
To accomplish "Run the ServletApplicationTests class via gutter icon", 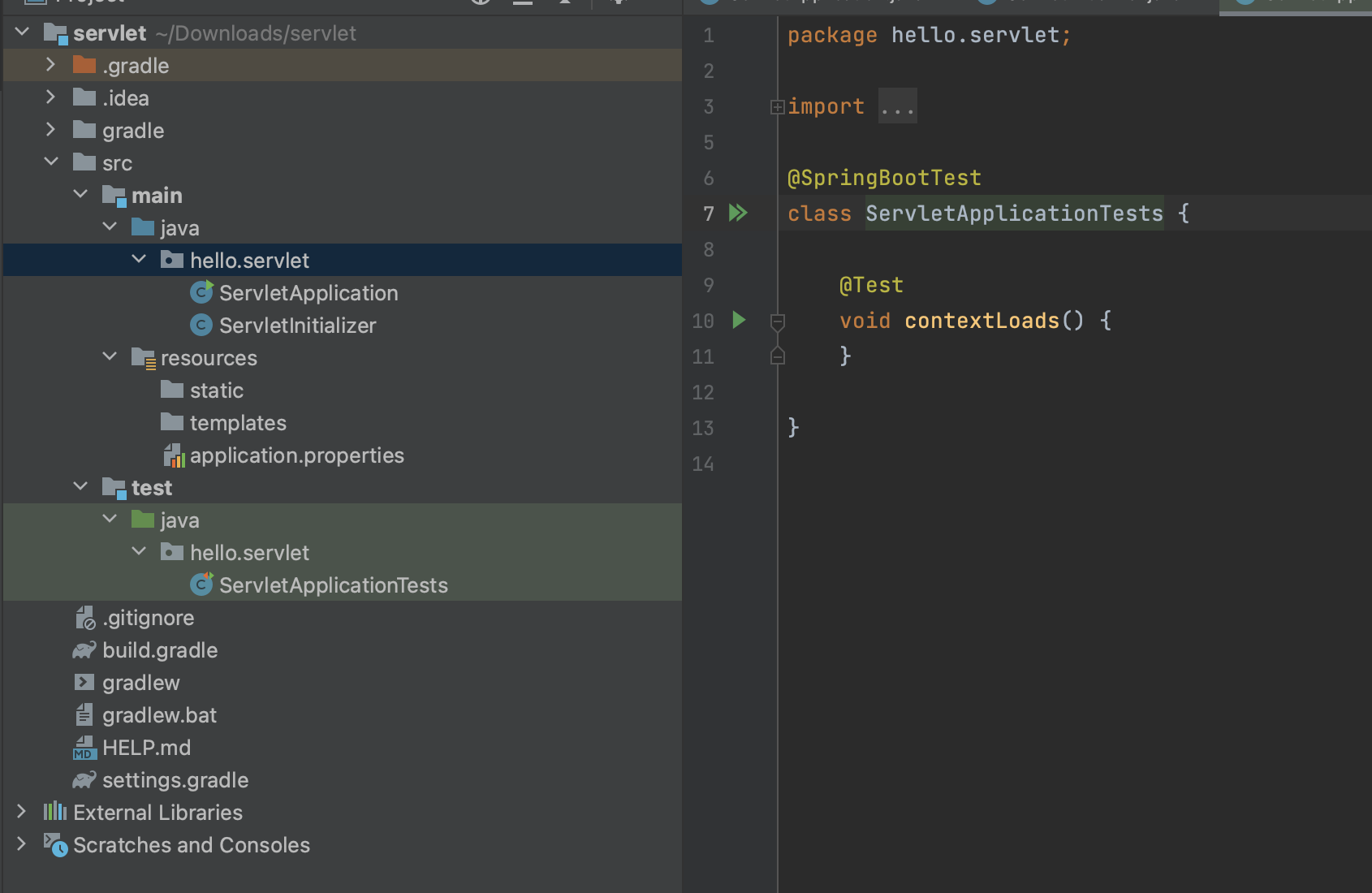I will [738, 213].
